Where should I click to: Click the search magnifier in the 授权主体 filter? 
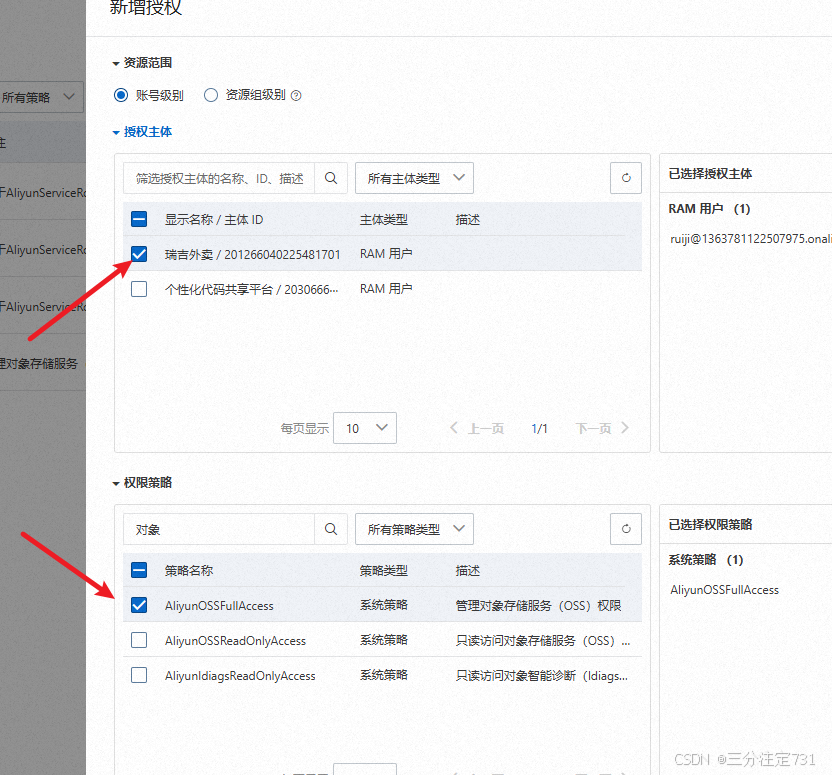331,177
